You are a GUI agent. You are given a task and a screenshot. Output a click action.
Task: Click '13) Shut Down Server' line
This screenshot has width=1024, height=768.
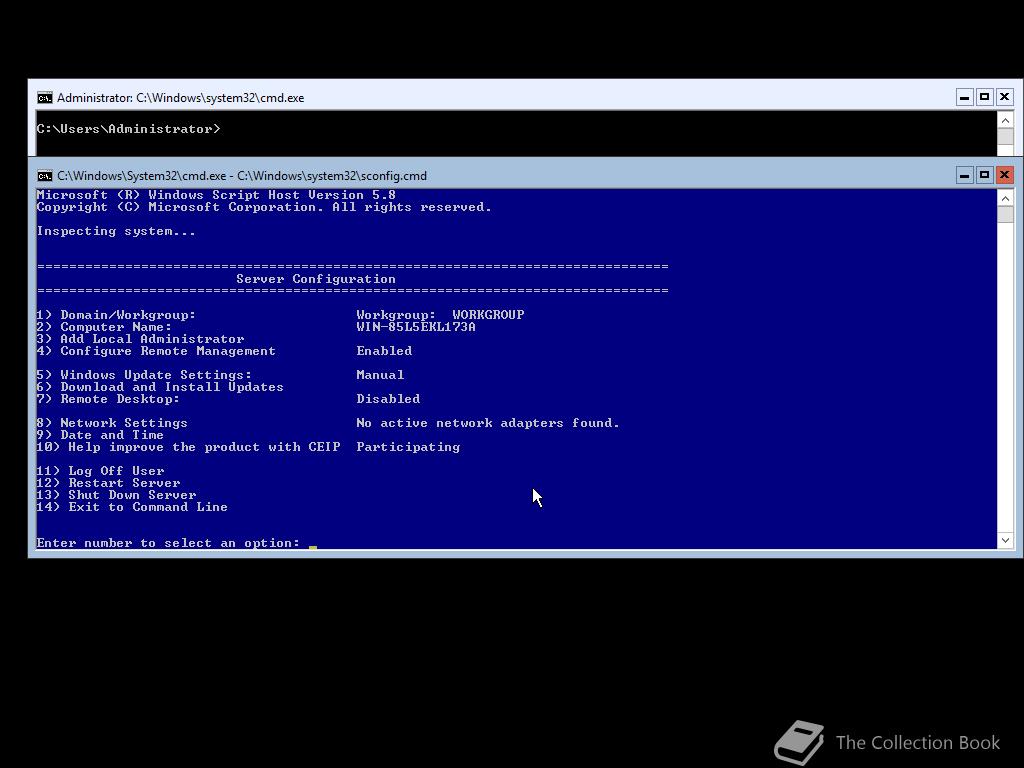[116, 494]
